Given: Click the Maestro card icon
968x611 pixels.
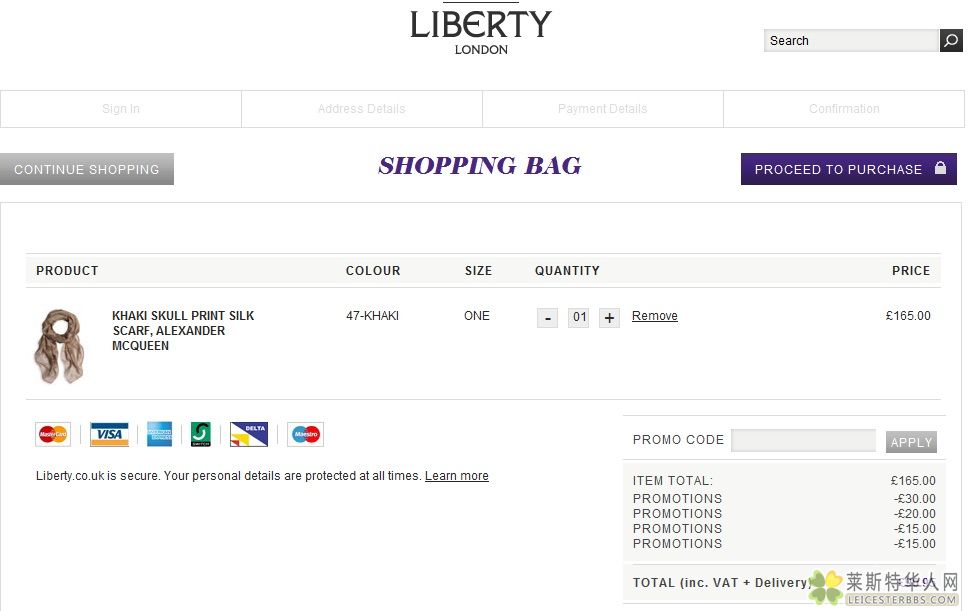Looking at the screenshot, I should point(306,434).
